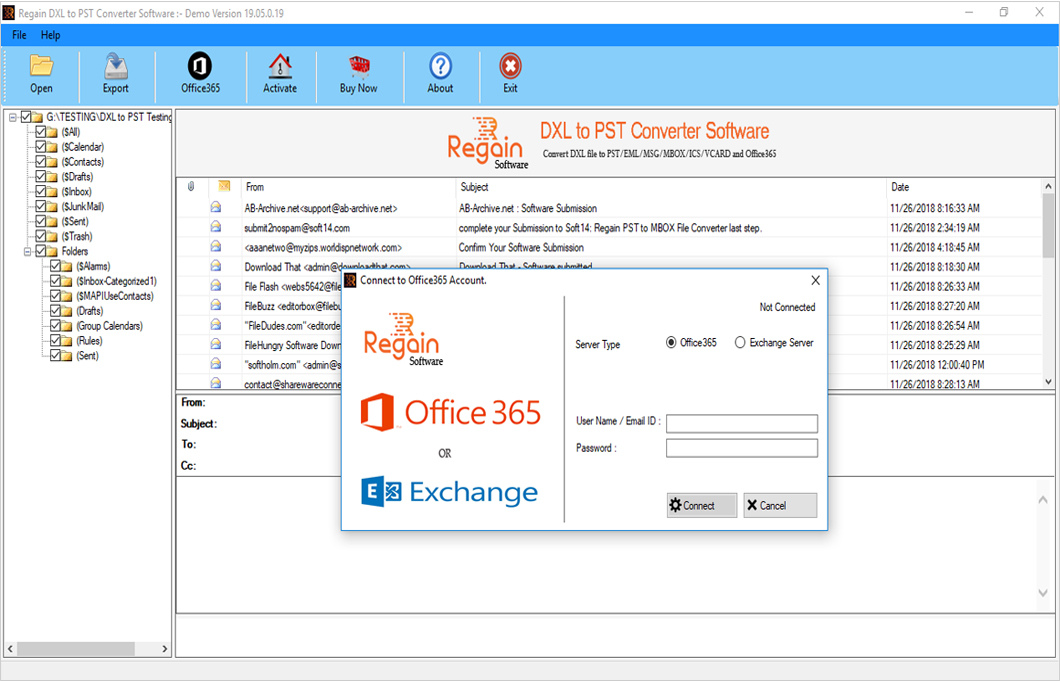Screen dimensions: 1060x681
Task: Click inside the User Name / Email ID field
Action: [742, 423]
